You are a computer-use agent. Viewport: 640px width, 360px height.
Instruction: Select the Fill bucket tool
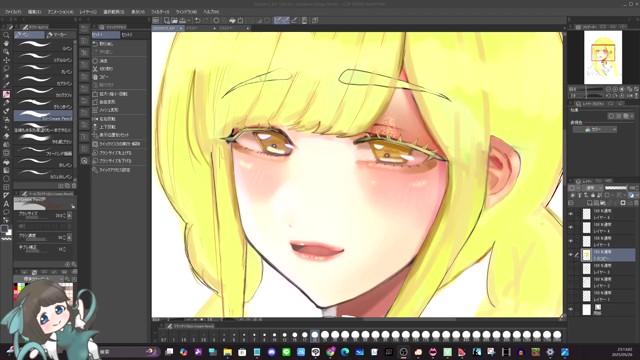tap(6, 162)
